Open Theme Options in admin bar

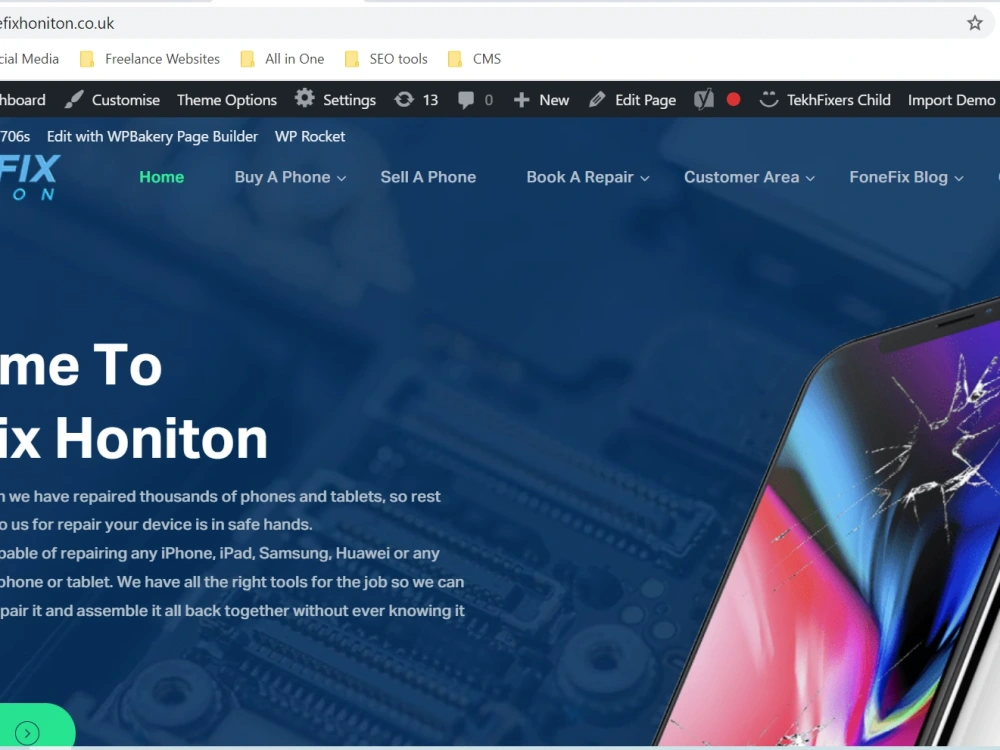[x=227, y=100]
